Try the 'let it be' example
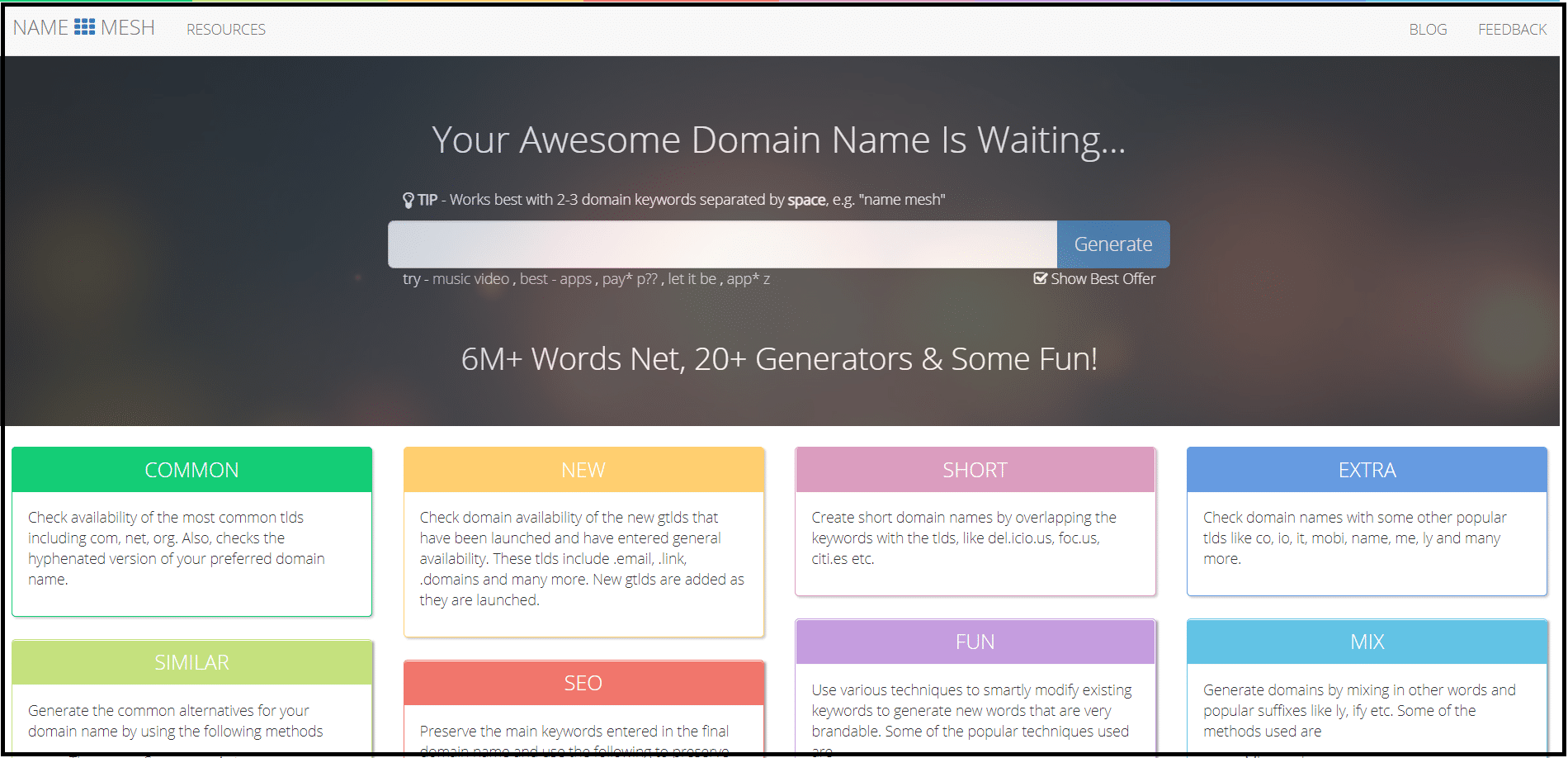 click(x=692, y=279)
